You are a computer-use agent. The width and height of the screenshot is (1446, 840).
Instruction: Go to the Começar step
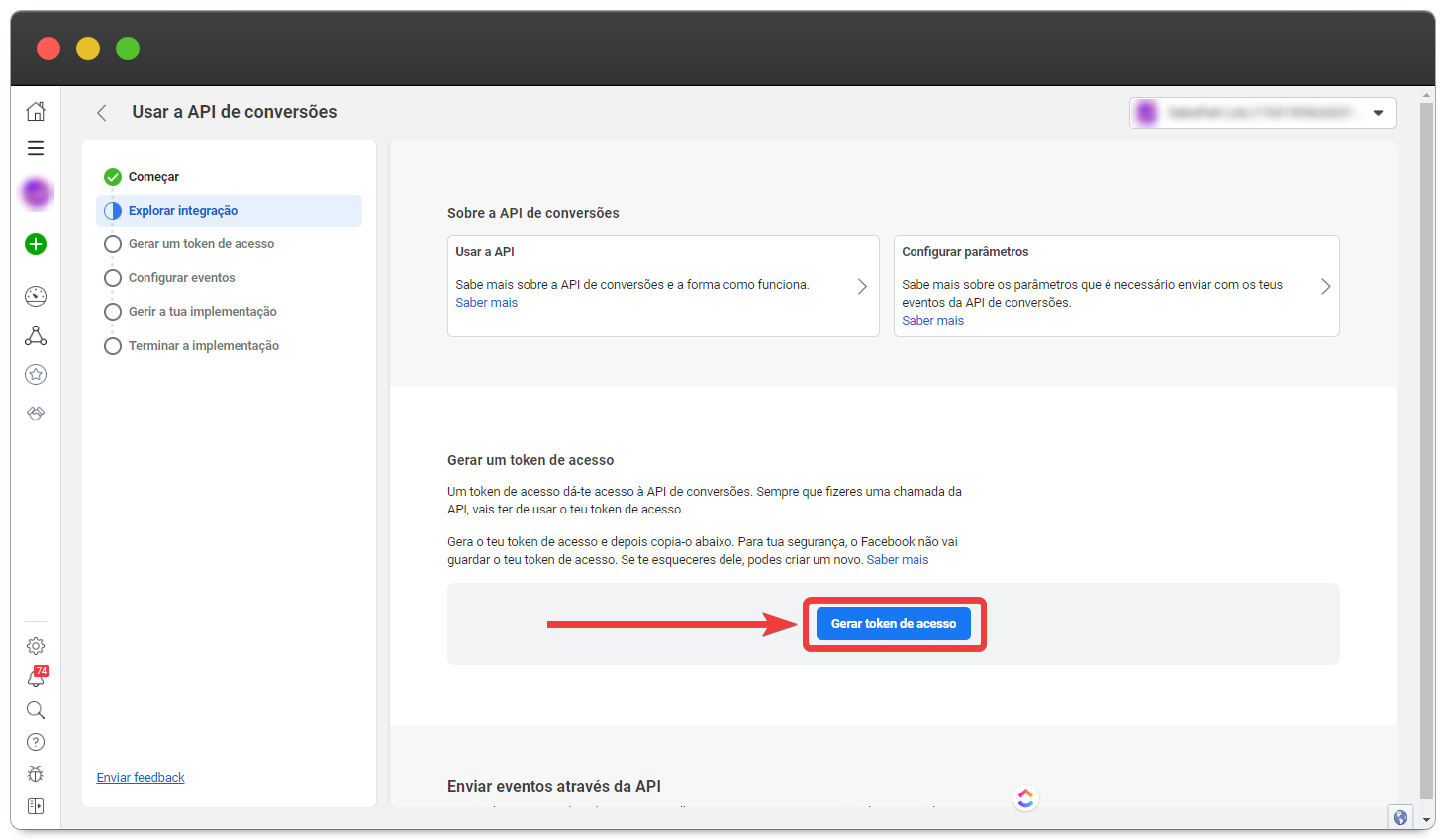coord(153,177)
